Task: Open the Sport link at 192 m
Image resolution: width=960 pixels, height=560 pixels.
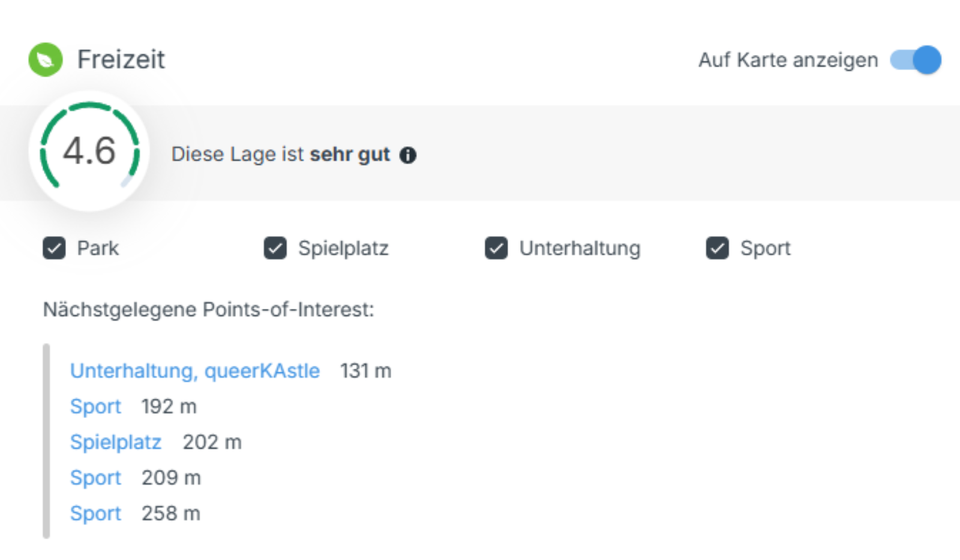Action: click(x=95, y=407)
